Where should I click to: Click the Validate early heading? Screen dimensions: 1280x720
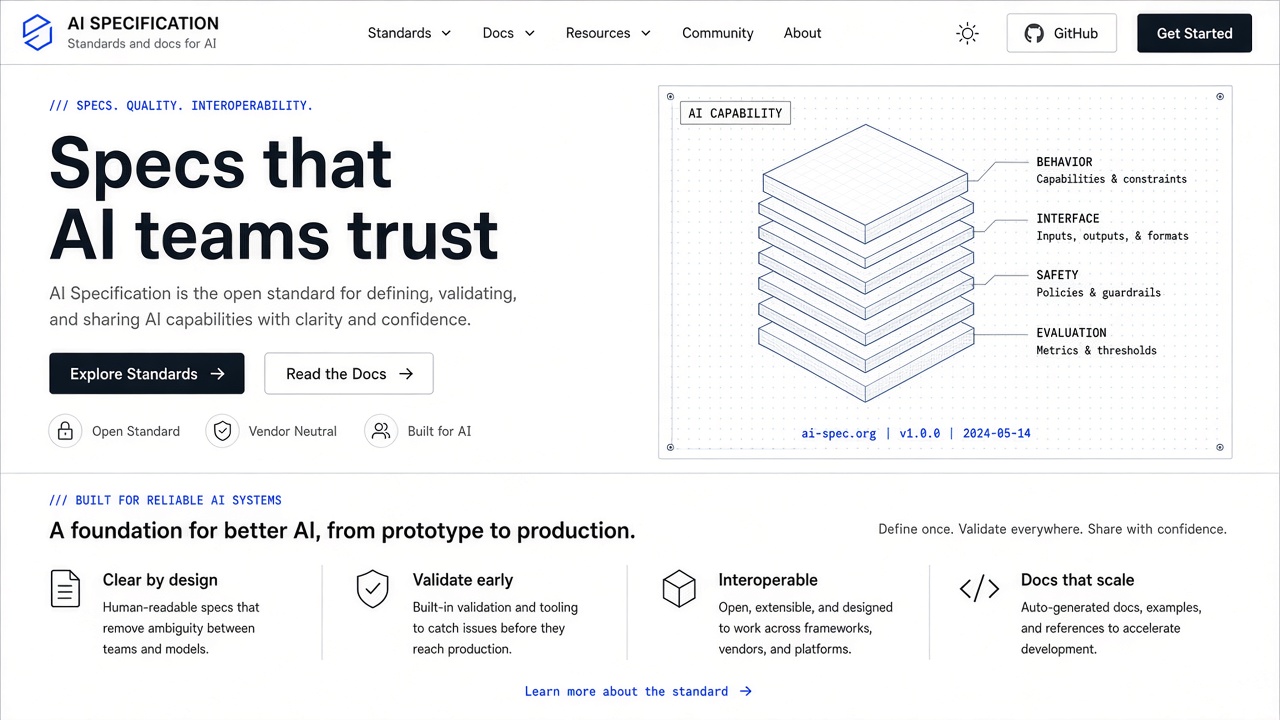463,580
